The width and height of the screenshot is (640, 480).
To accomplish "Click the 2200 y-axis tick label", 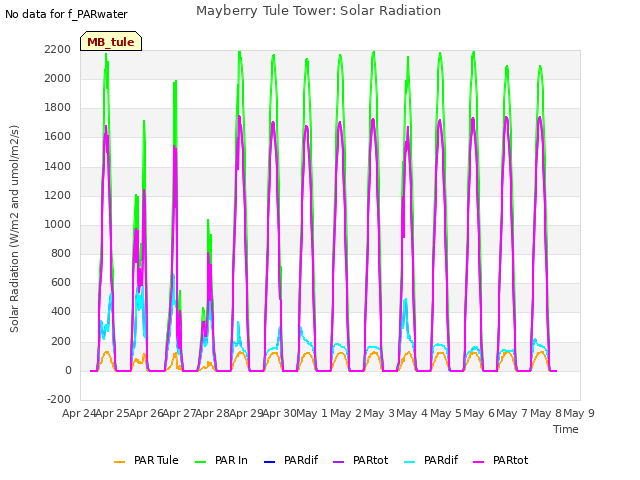I will (58, 49).
